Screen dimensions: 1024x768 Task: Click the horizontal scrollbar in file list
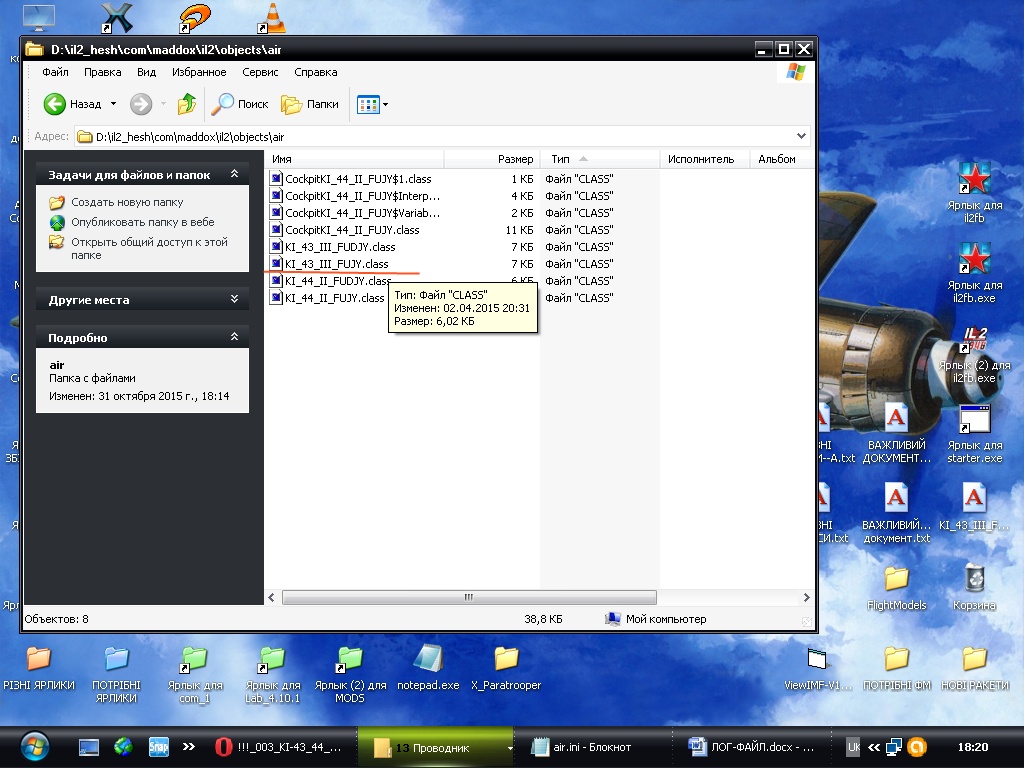tap(468, 597)
